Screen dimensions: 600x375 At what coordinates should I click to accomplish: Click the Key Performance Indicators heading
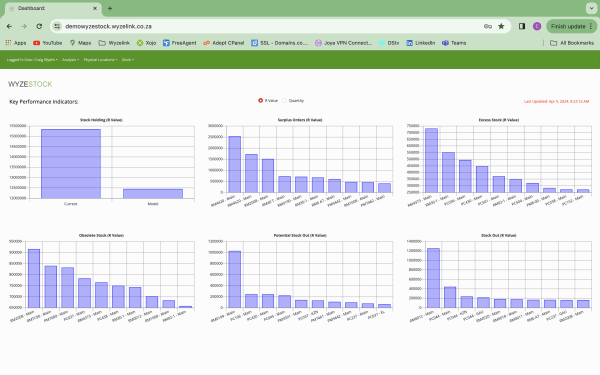pyautogui.click(x=44, y=102)
